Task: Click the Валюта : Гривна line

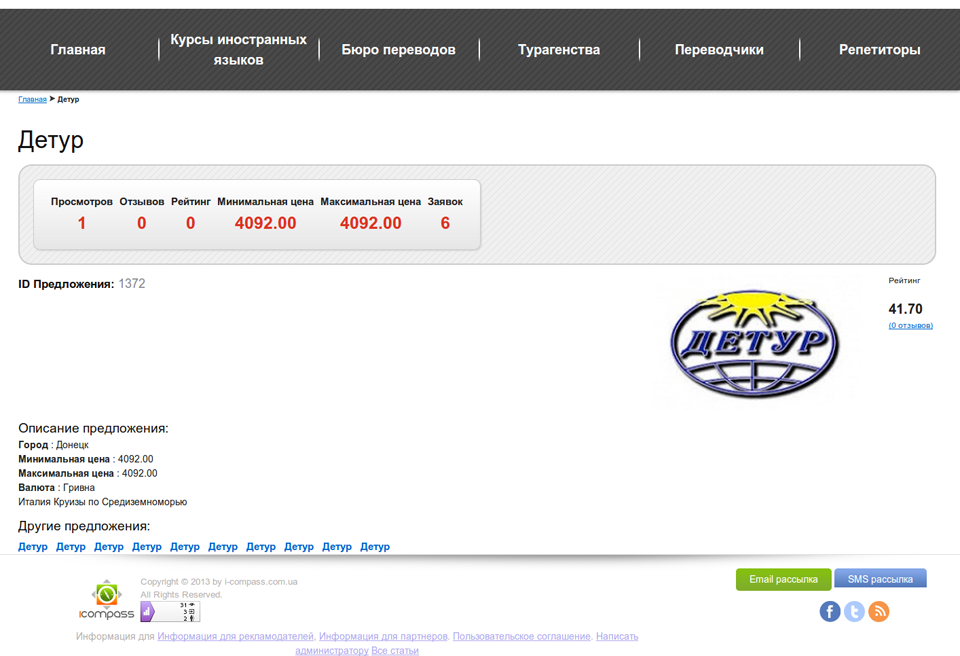Action: (56, 488)
